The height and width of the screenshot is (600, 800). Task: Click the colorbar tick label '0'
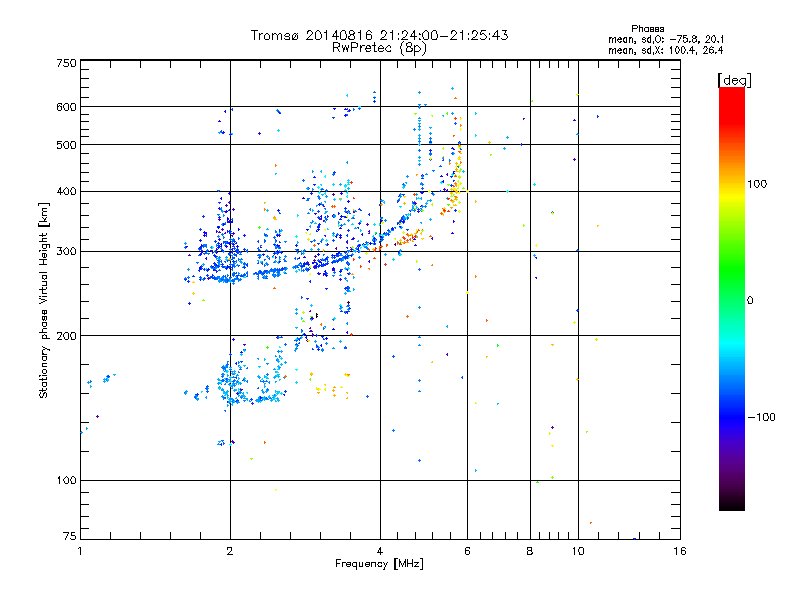pyautogui.click(x=750, y=301)
